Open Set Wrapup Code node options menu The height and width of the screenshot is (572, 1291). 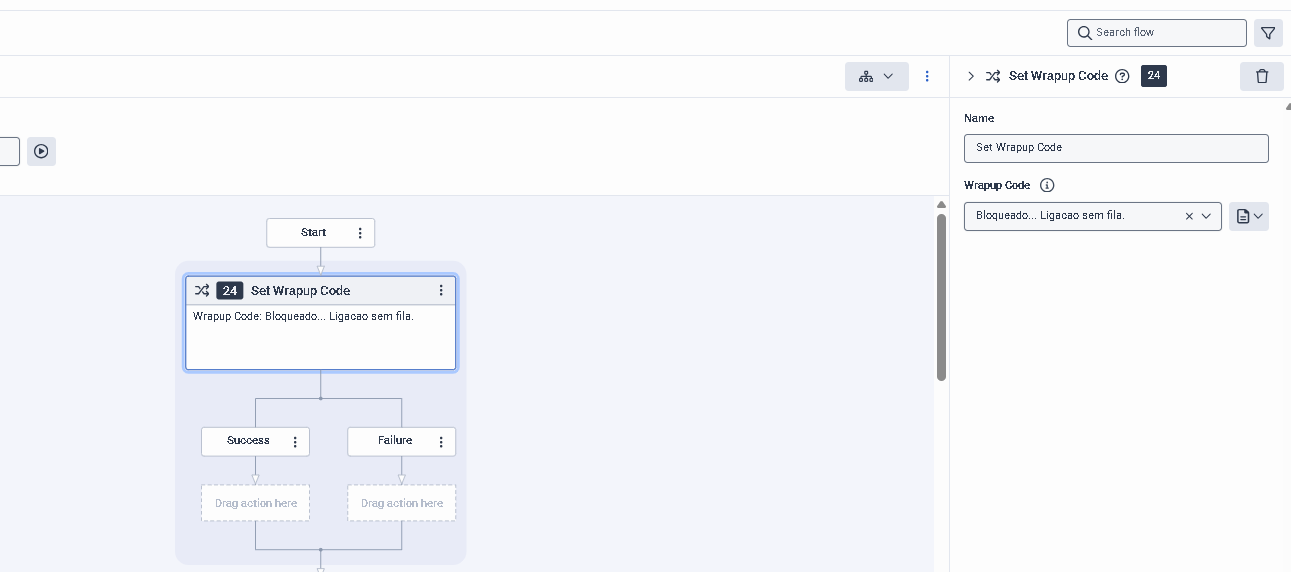(x=441, y=291)
